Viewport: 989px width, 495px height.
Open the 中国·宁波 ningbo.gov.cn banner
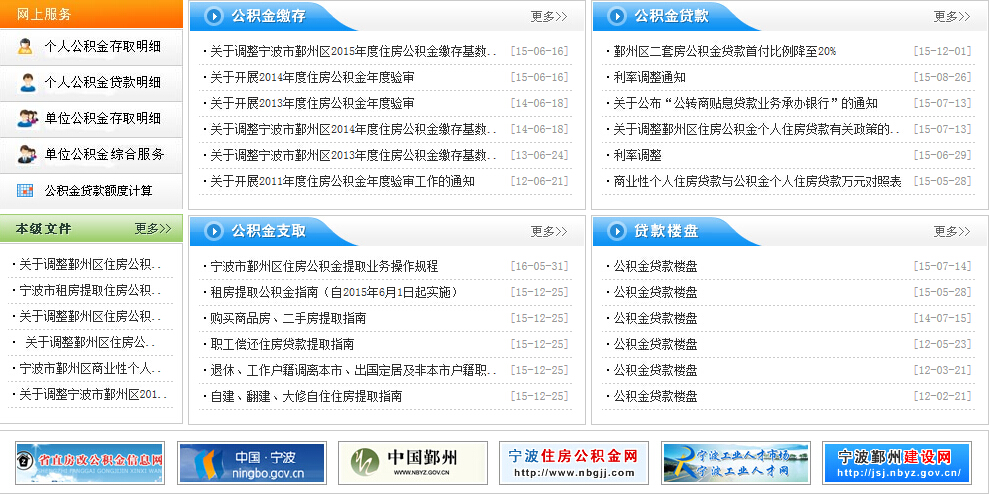252,463
